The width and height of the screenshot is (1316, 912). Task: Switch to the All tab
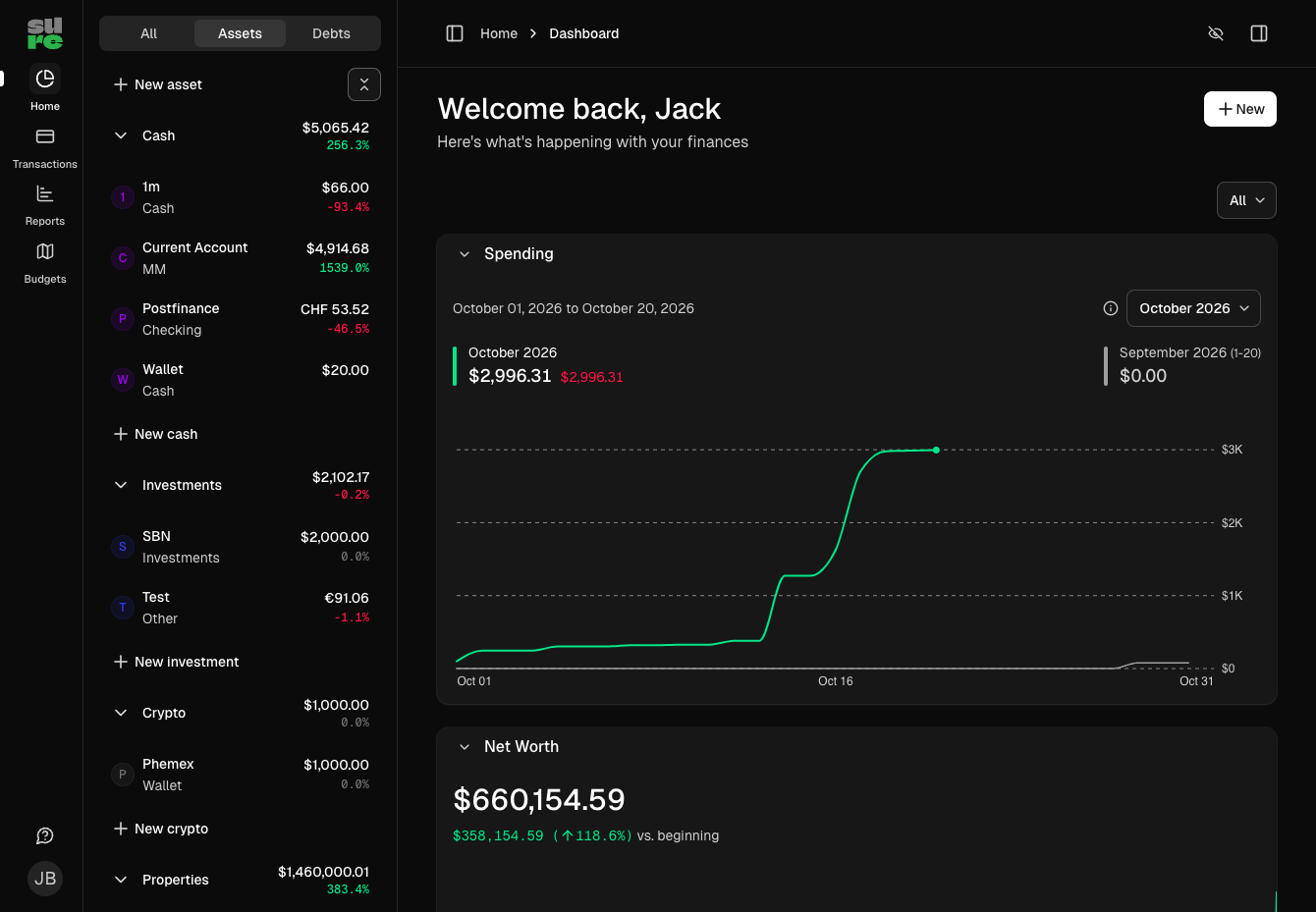point(148,33)
